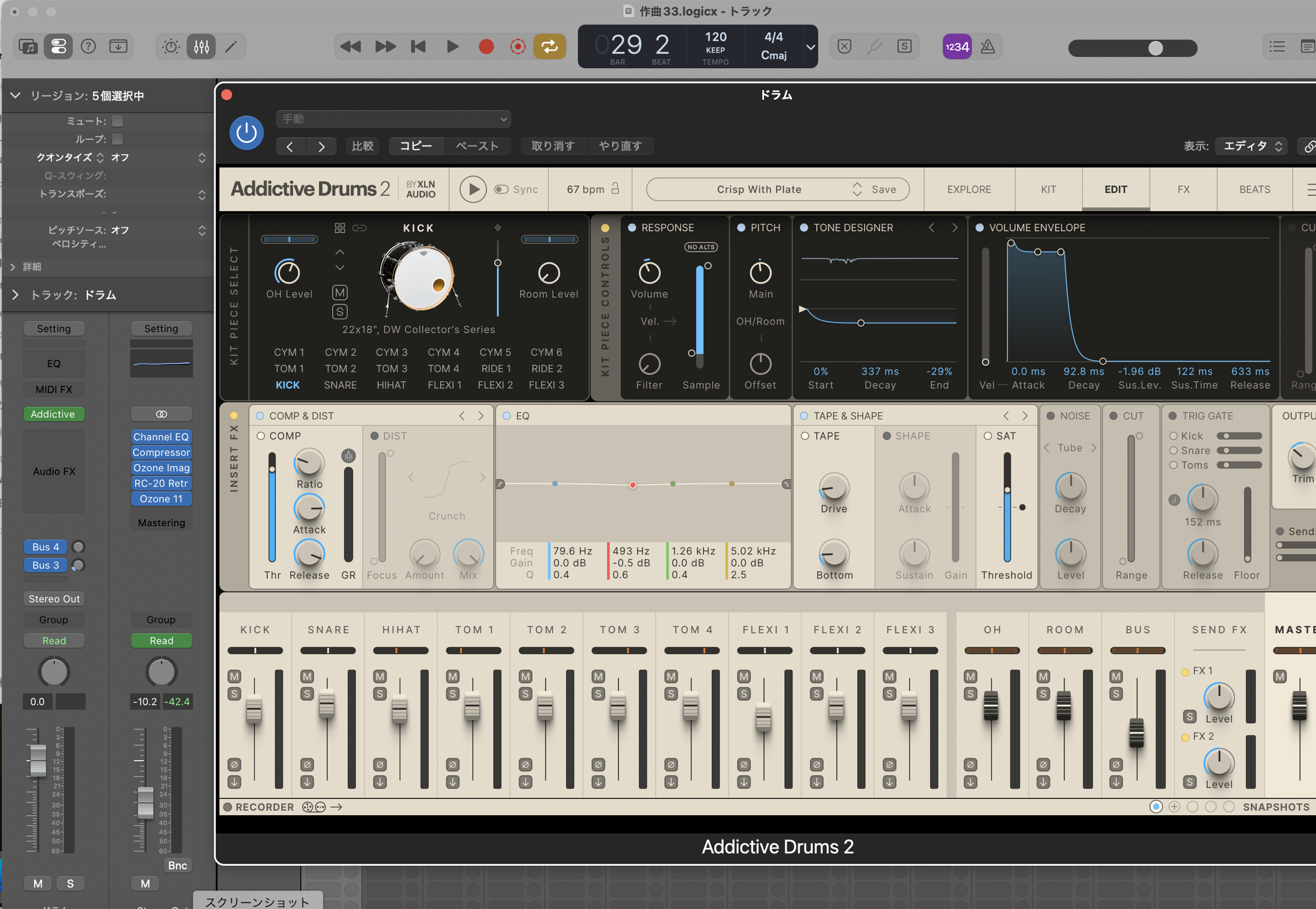Click the grid icon above KICK

(x=339, y=228)
